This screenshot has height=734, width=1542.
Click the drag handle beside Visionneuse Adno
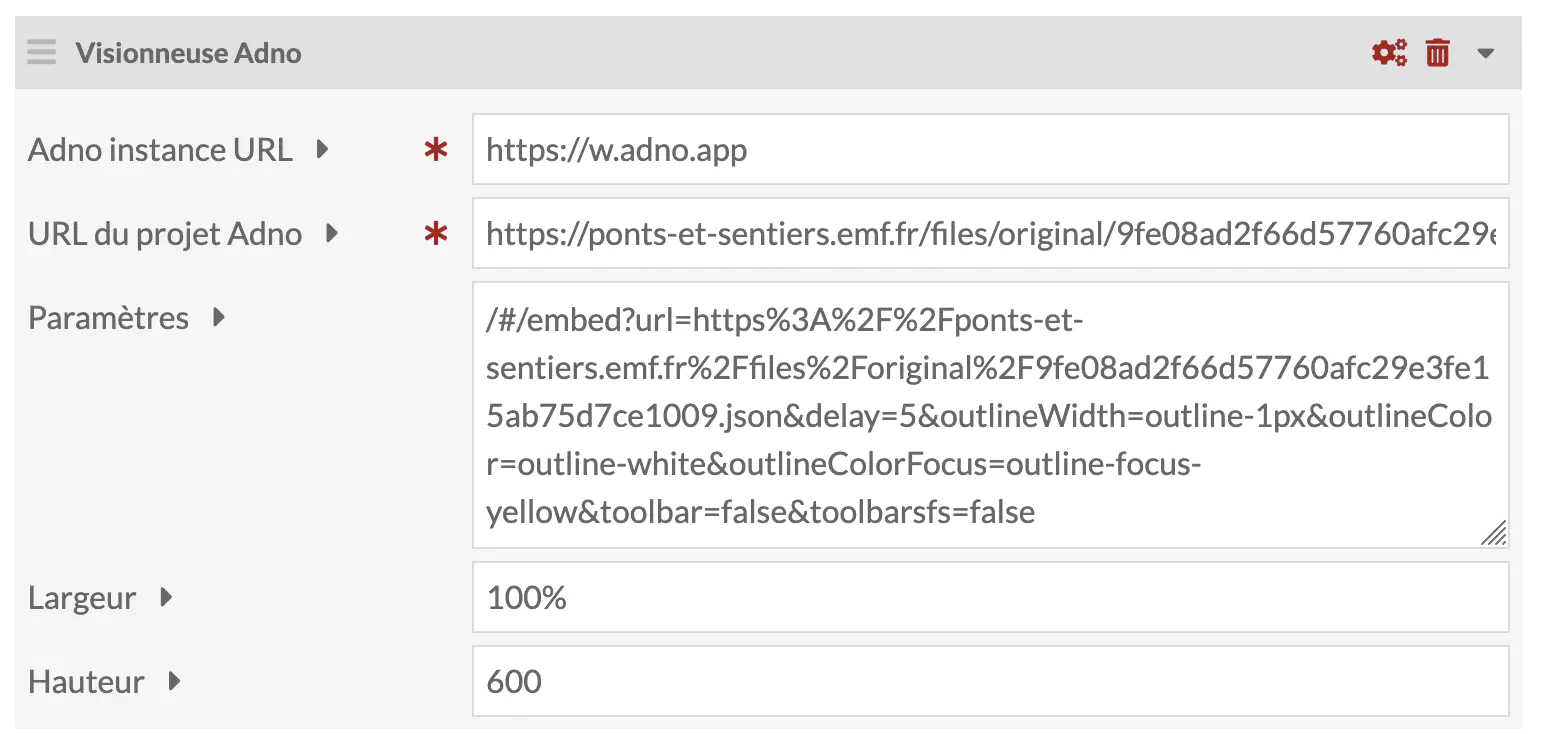42,52
